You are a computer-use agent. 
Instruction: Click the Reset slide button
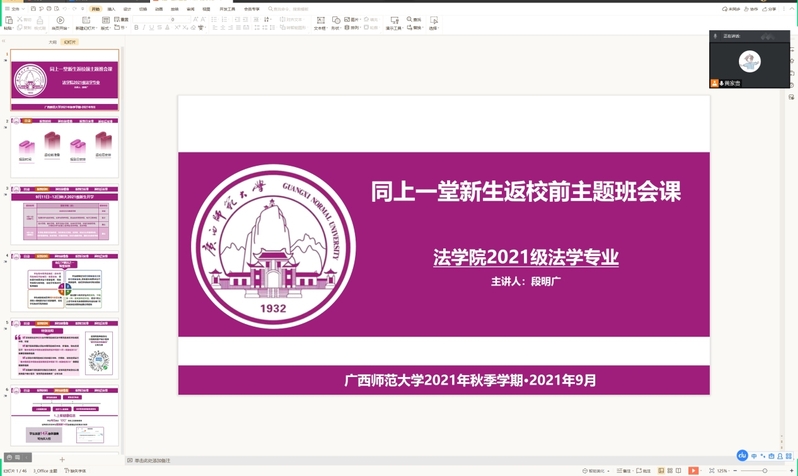tap(121, 19)
